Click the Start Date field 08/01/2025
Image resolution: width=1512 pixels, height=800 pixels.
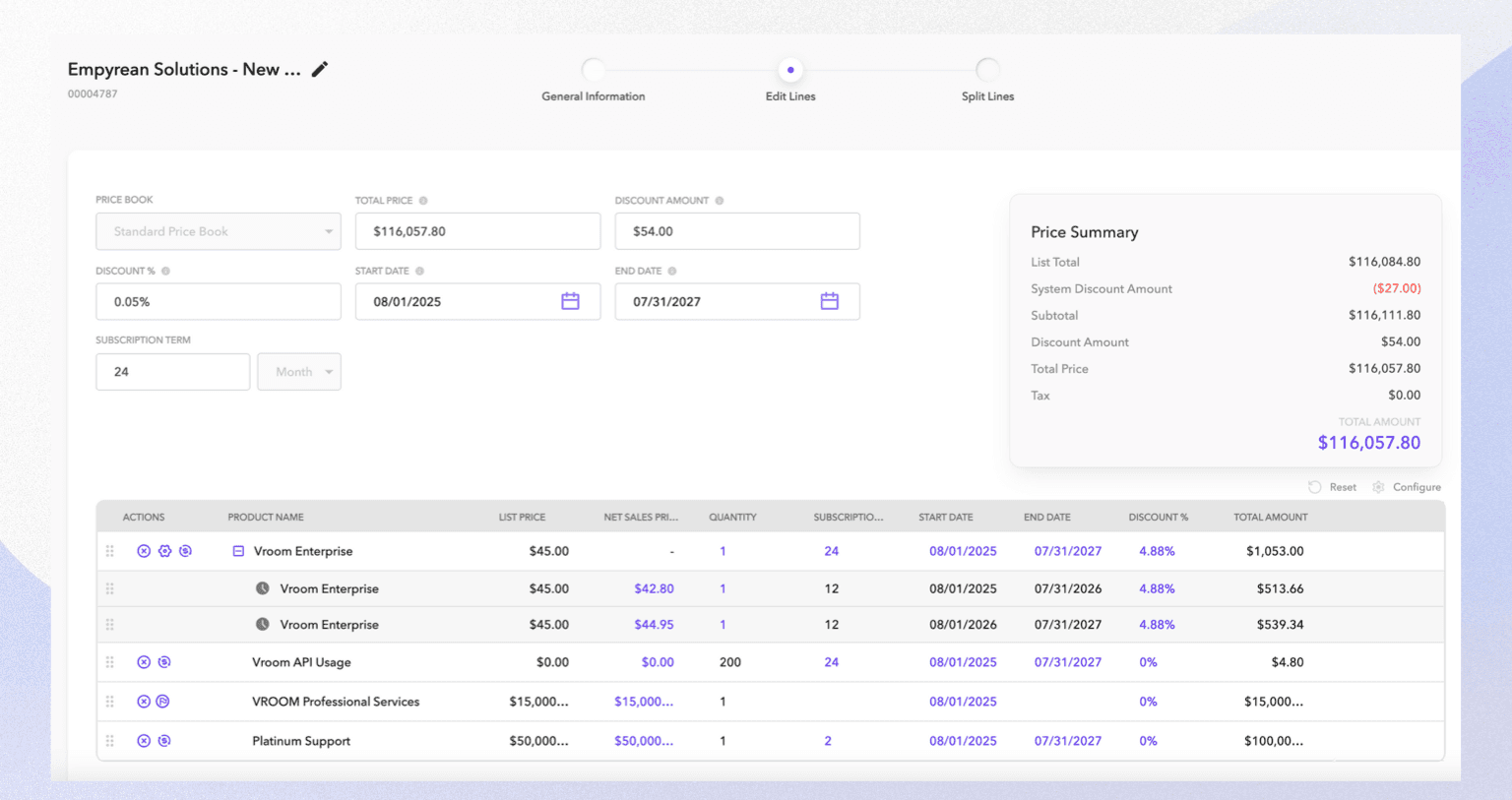pyautogui.click(x=477, y=301)
